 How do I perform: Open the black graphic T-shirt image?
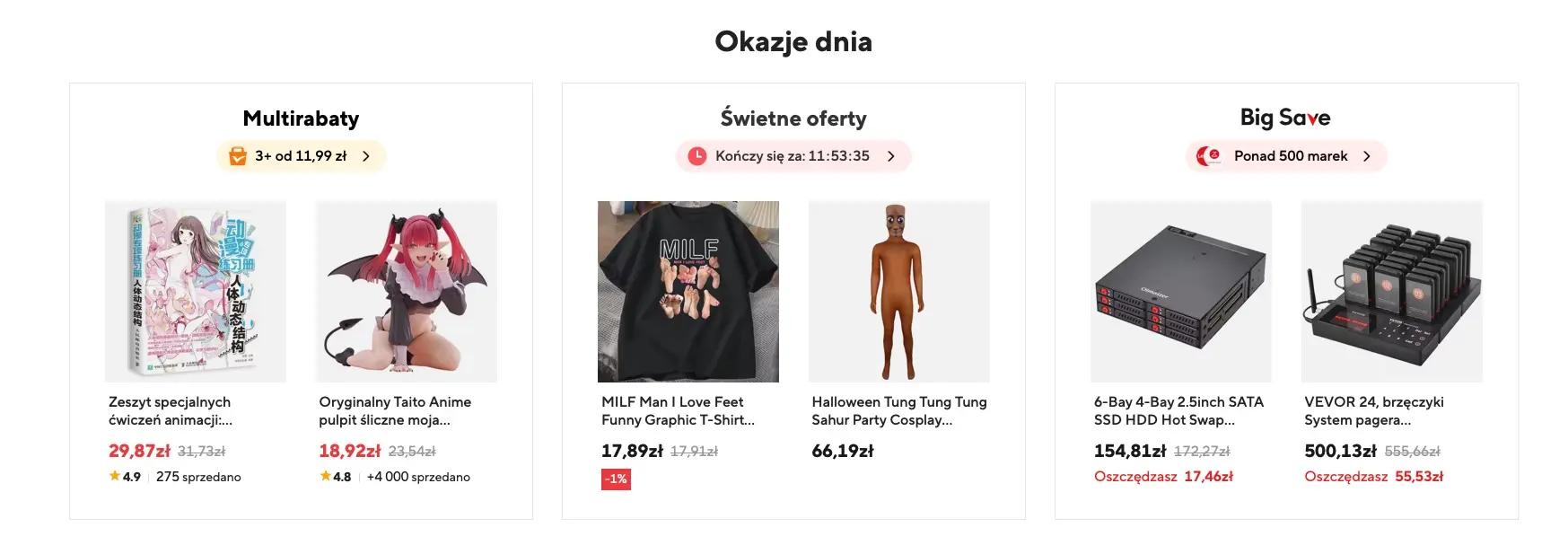tap(688, 292)
